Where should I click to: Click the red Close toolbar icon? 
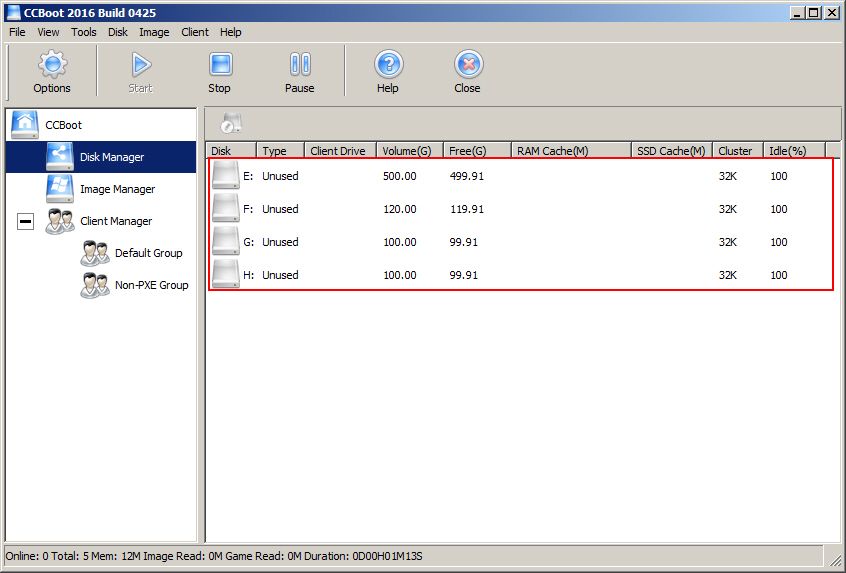468,64
